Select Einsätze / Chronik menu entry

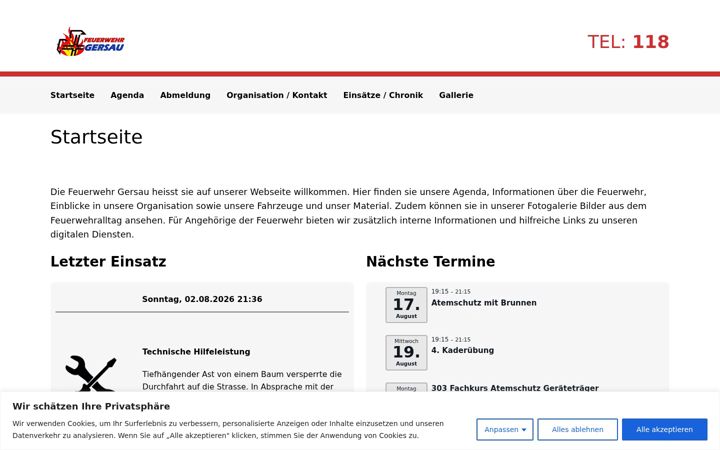coord(383,95)
